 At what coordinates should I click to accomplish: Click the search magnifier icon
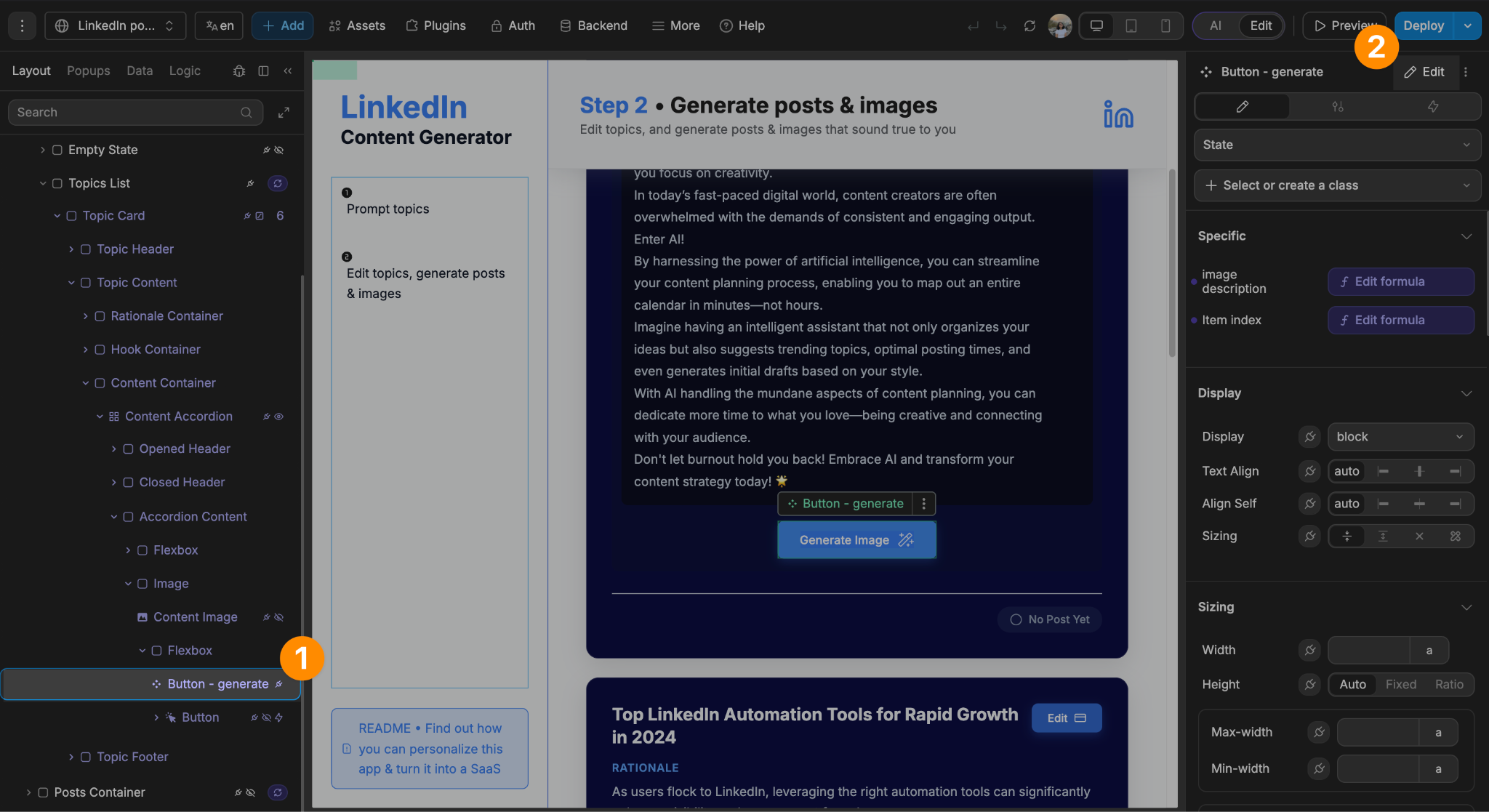tap(246, 112)
